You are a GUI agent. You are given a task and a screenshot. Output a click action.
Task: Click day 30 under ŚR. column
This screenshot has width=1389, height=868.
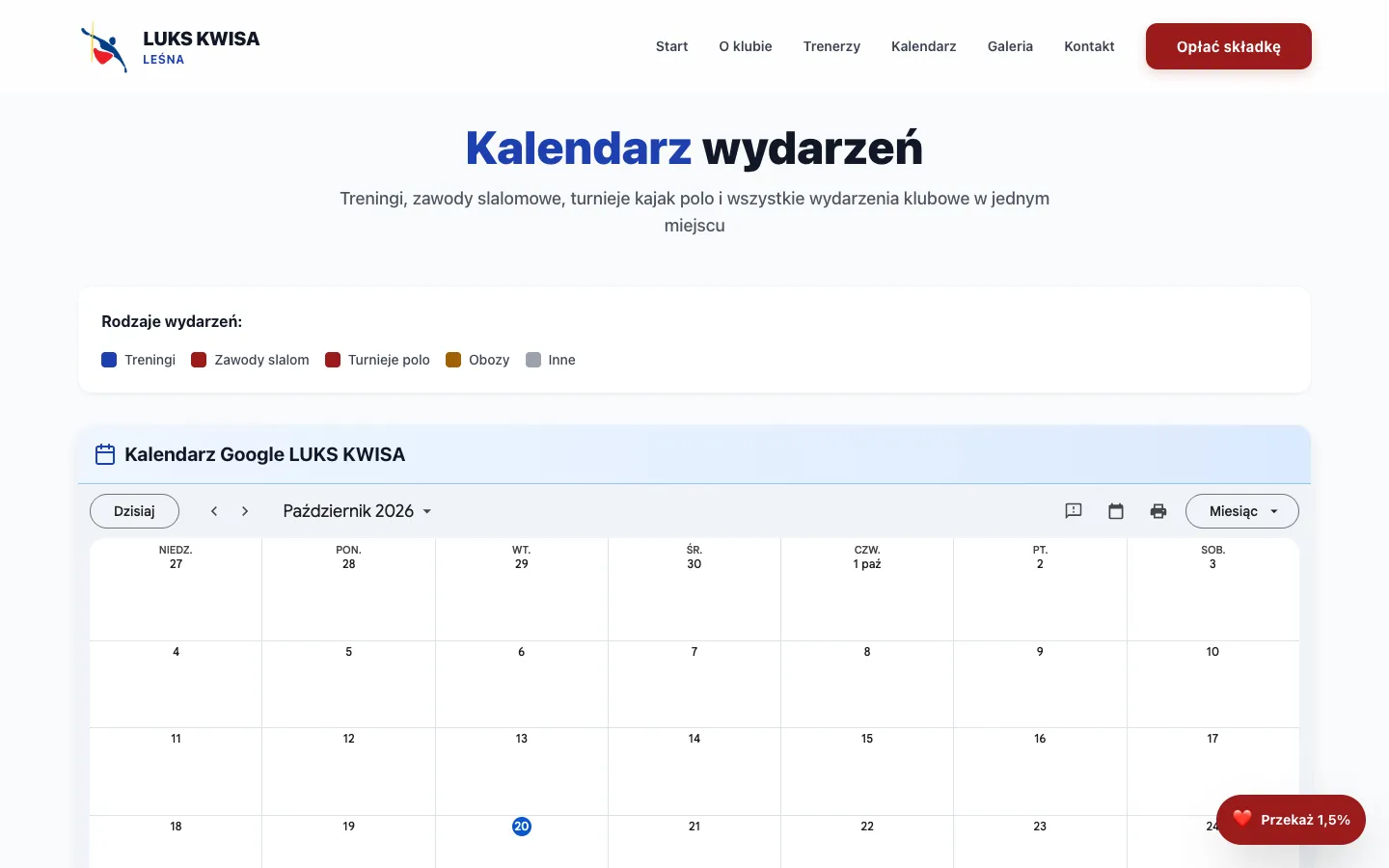tap(694, 564)
